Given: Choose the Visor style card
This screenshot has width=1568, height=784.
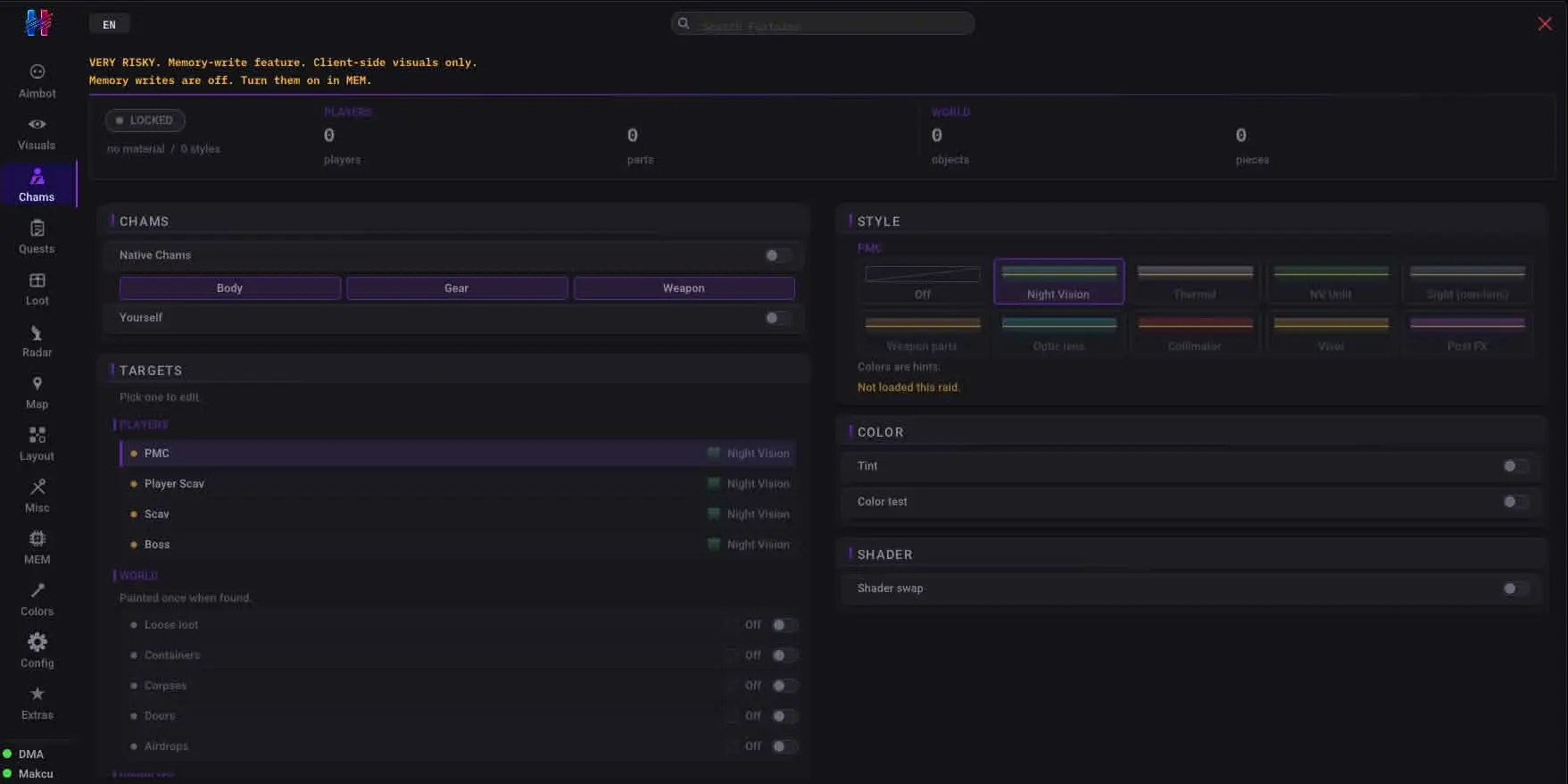Looking at the screenshot, I should [x=1331, y=333].
